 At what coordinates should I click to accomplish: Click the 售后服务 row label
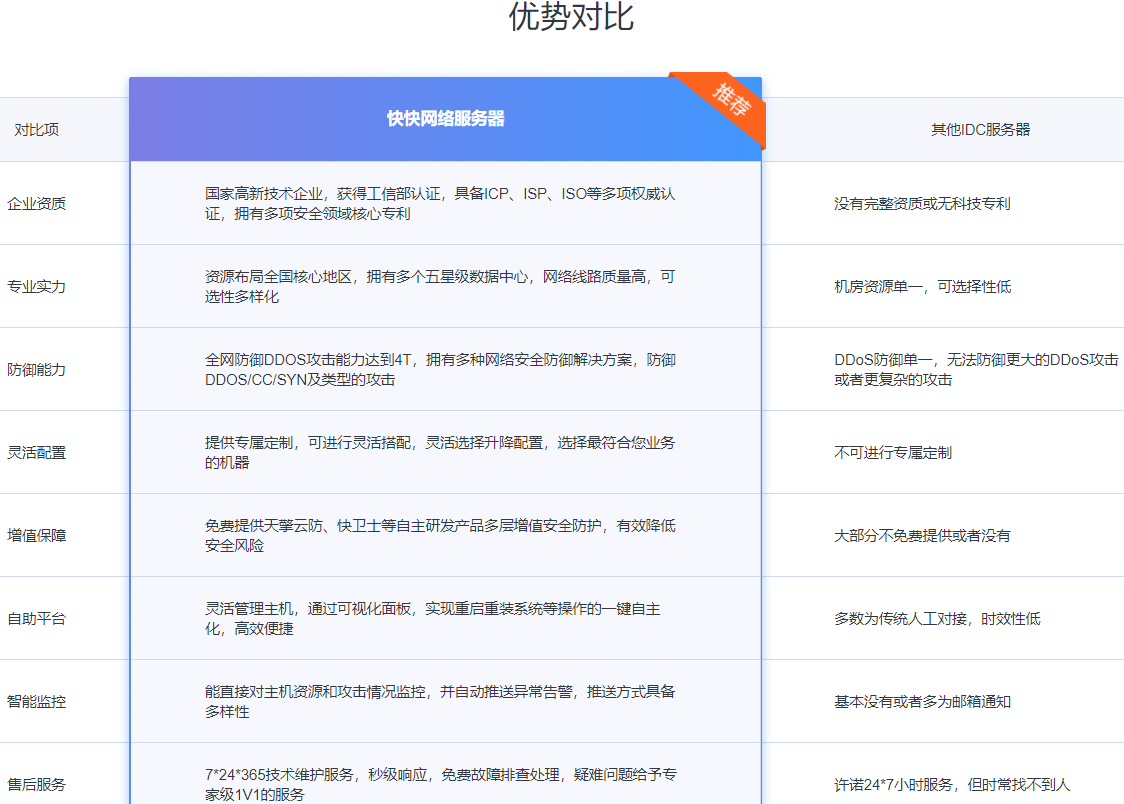(37, 785)
